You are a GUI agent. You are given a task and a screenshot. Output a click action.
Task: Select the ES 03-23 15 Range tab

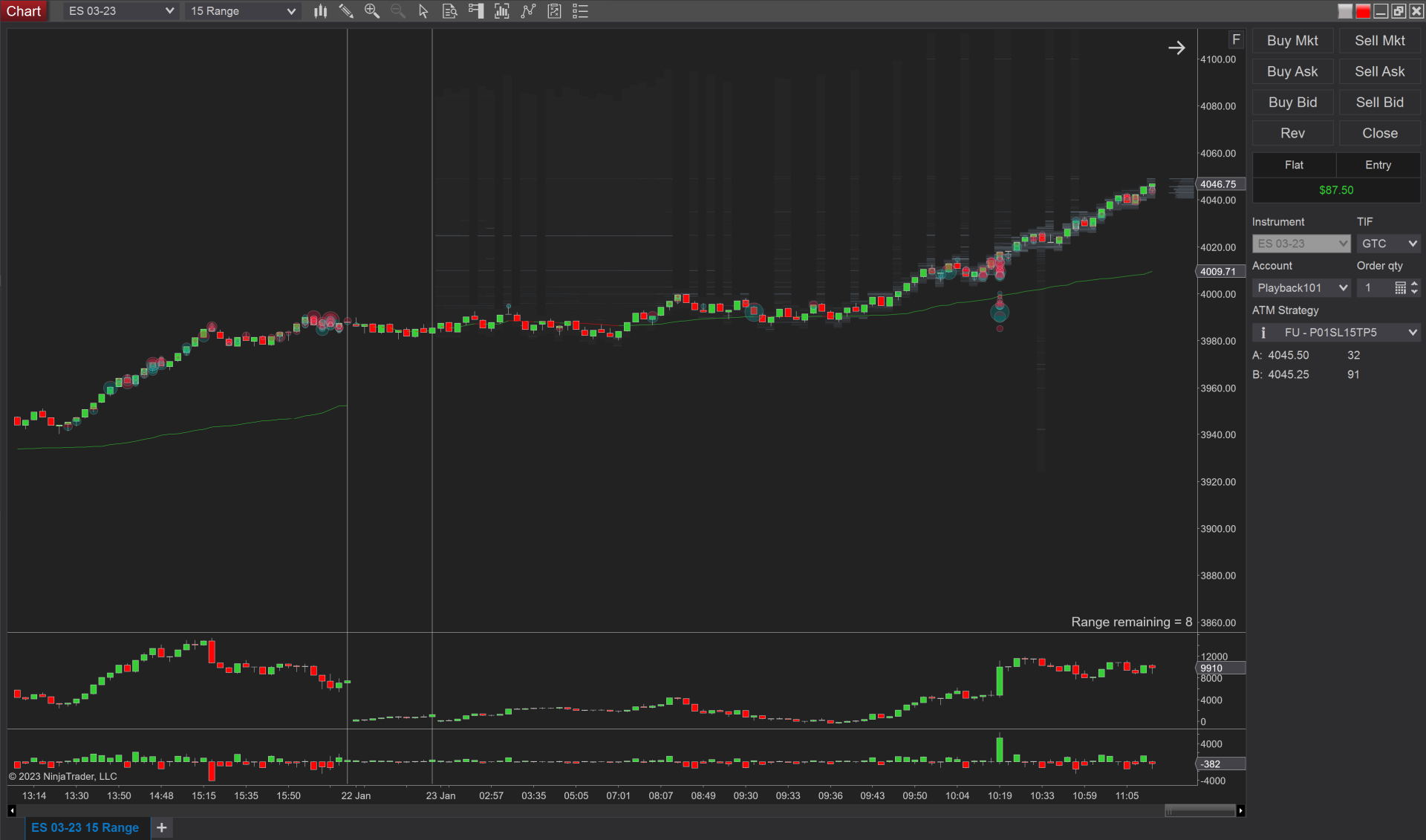85,827
